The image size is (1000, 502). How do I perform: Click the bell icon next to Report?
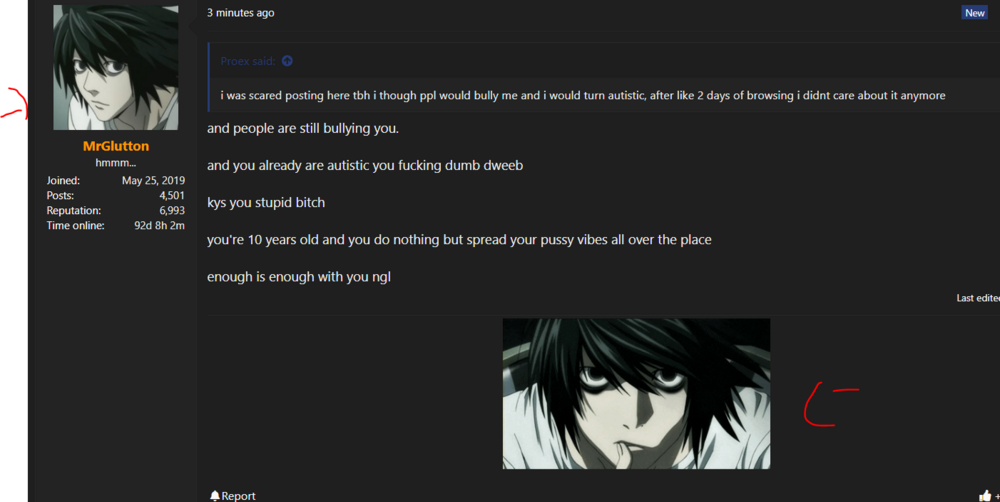(x=214, y=496)
